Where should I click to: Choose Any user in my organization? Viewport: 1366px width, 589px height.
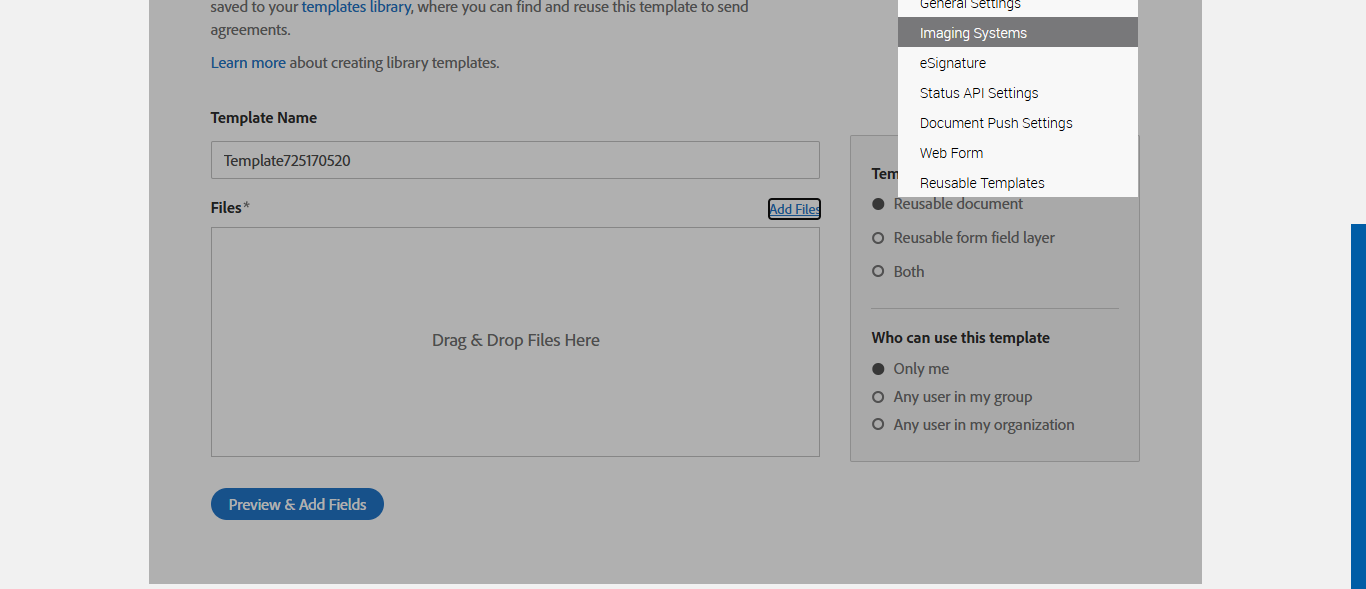click(x=878, y=425)
